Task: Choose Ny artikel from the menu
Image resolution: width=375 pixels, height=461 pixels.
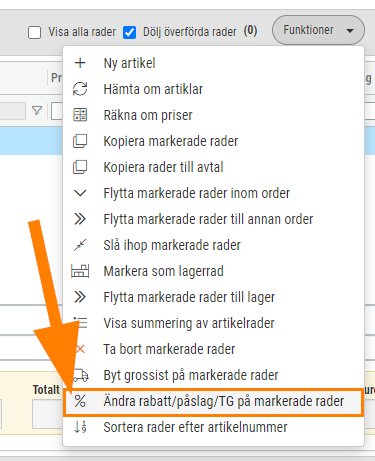Action: pos(213,63)
